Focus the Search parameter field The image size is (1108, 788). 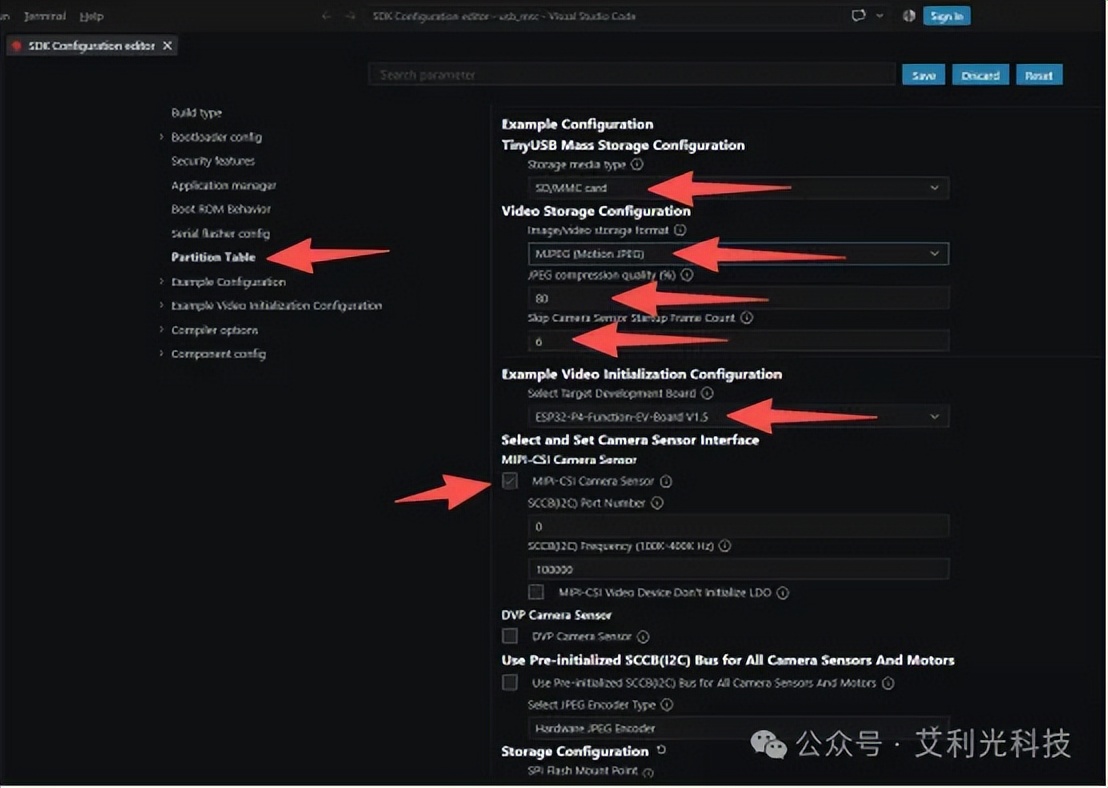point(632,75)
